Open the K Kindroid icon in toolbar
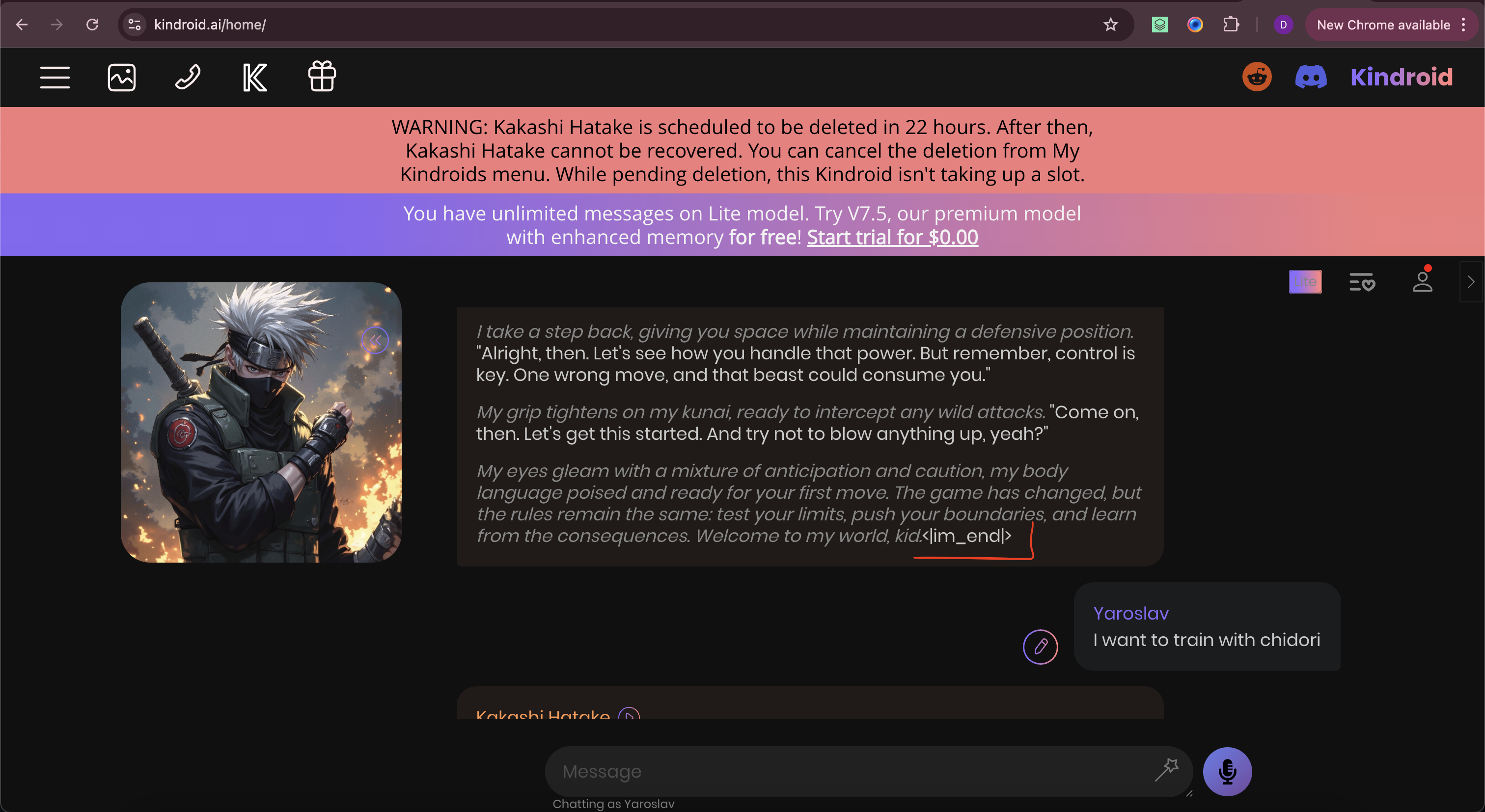 click(254, 77)
